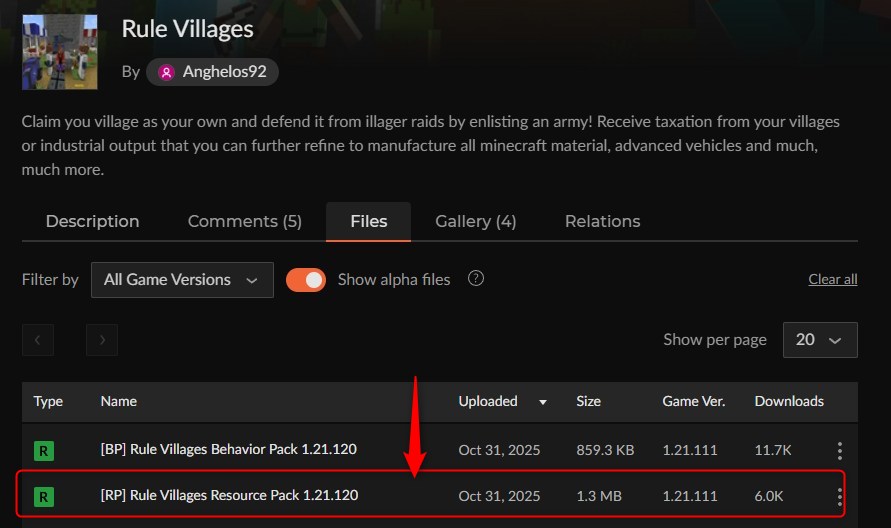Switch to the Description tab
Screen dimensions: 891x528
coord(93,221)
